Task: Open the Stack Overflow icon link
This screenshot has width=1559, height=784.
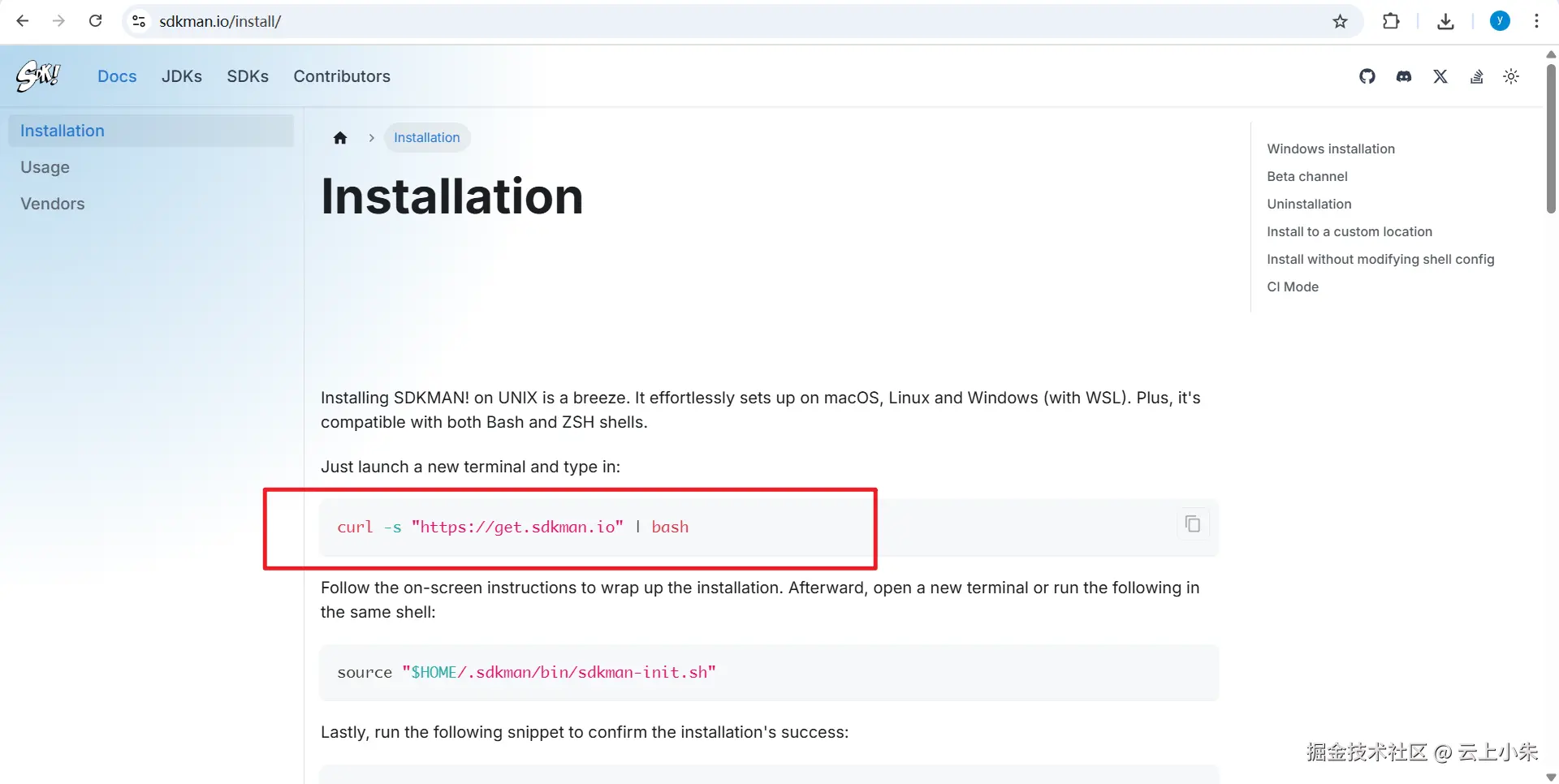Action: [x=1477, y=76]
